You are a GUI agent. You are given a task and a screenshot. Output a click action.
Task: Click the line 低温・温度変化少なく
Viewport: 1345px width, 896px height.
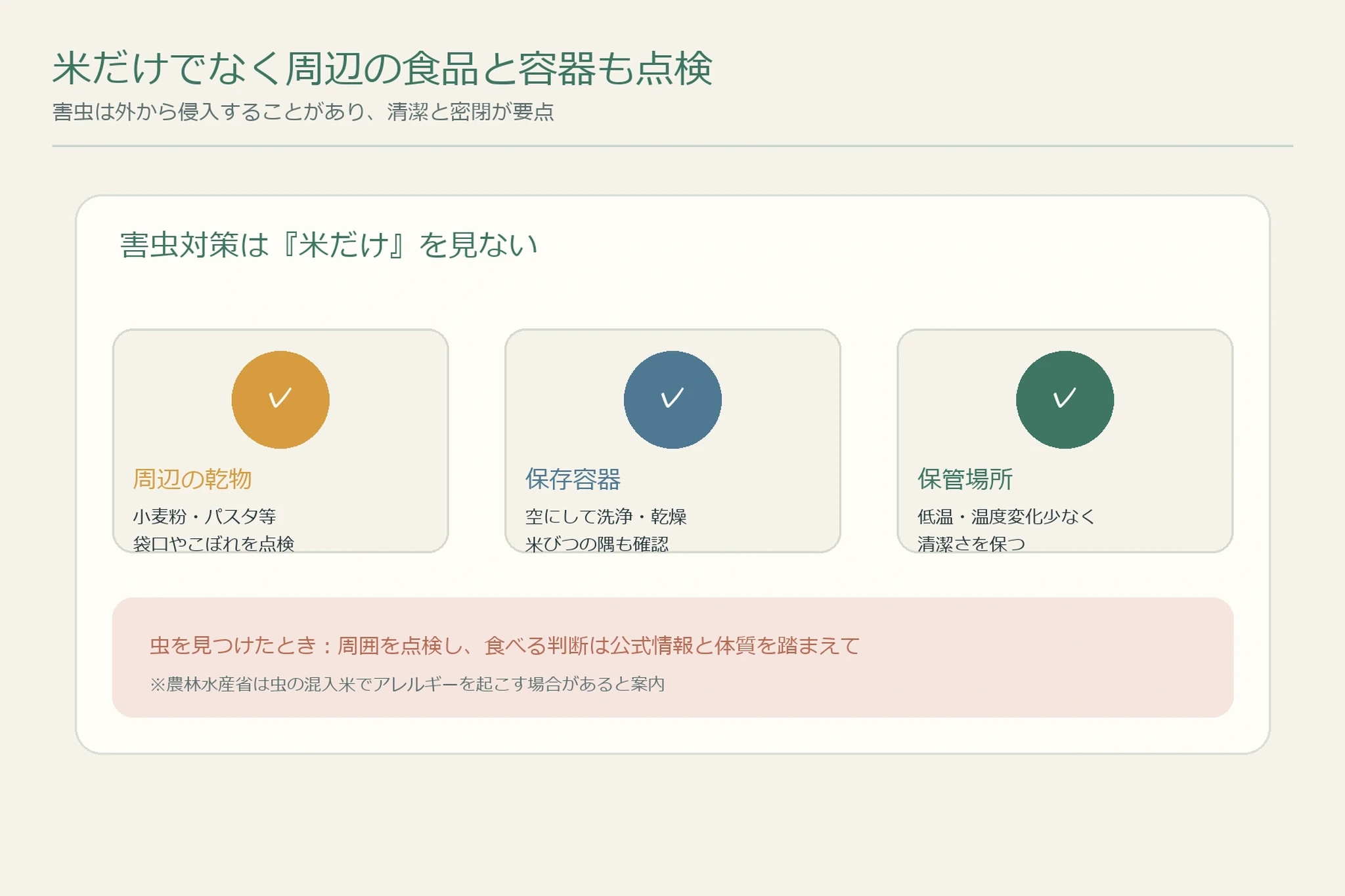(x=1006, y=517)
